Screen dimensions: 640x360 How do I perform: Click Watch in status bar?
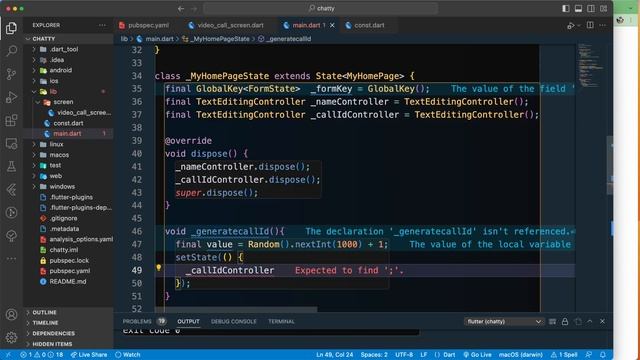[x=128, y=355]
